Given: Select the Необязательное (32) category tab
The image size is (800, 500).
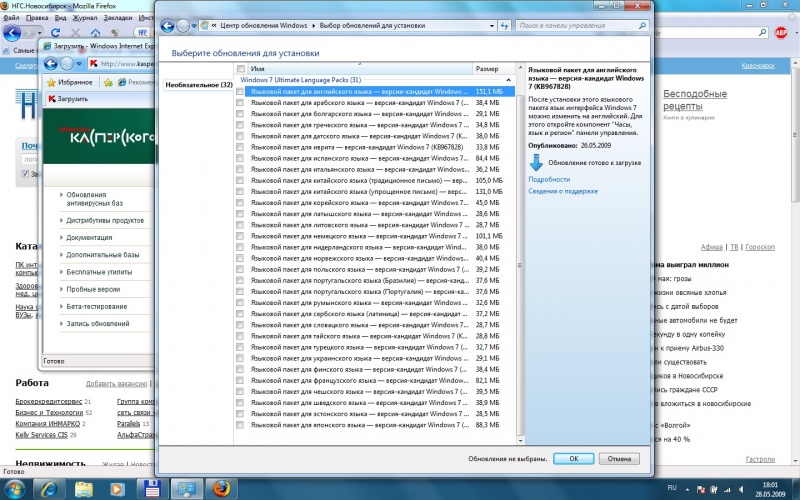Looking at the screenshot, I should [x=198, y=85].
